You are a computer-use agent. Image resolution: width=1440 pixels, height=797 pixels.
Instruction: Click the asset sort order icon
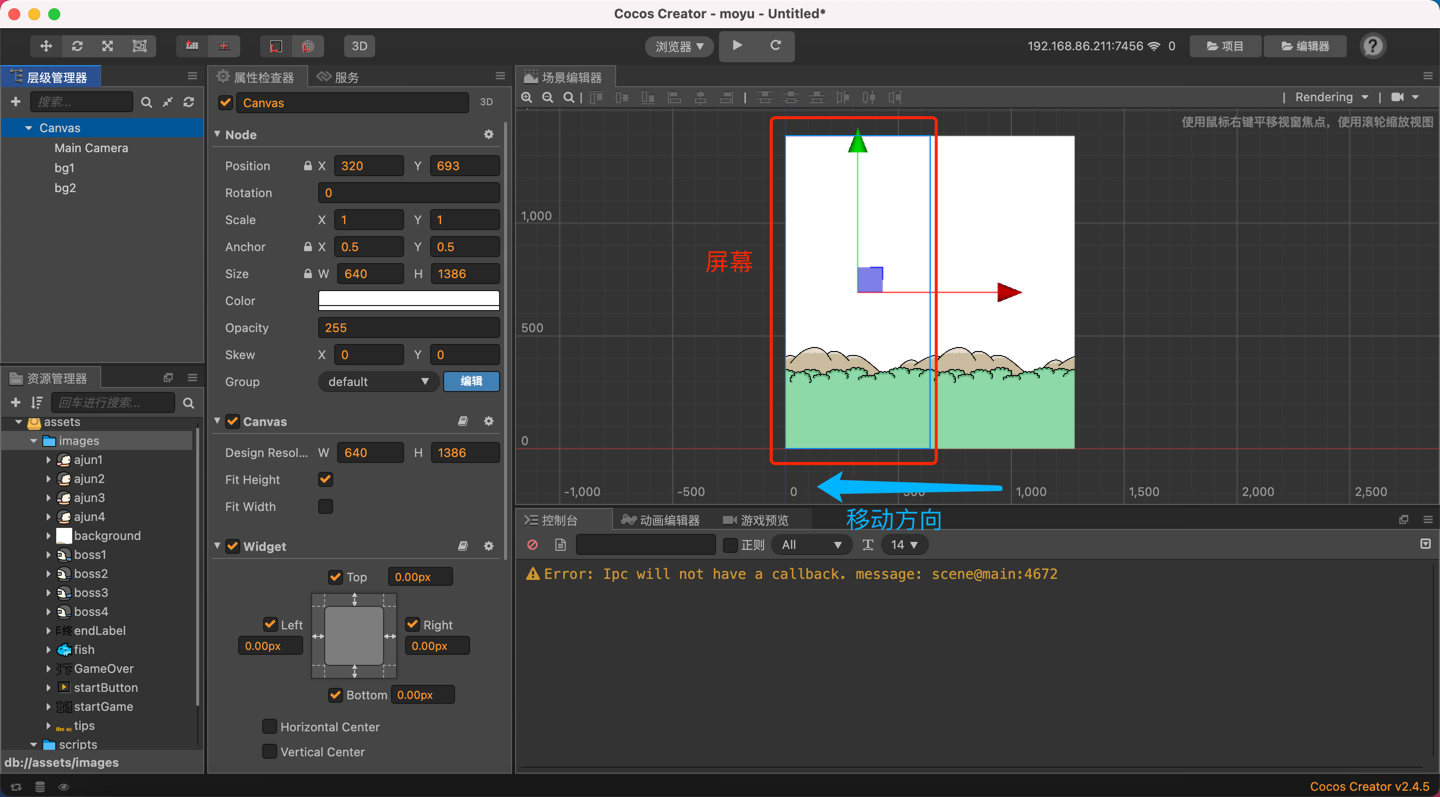pyautogui.click(x=37, y=402)
